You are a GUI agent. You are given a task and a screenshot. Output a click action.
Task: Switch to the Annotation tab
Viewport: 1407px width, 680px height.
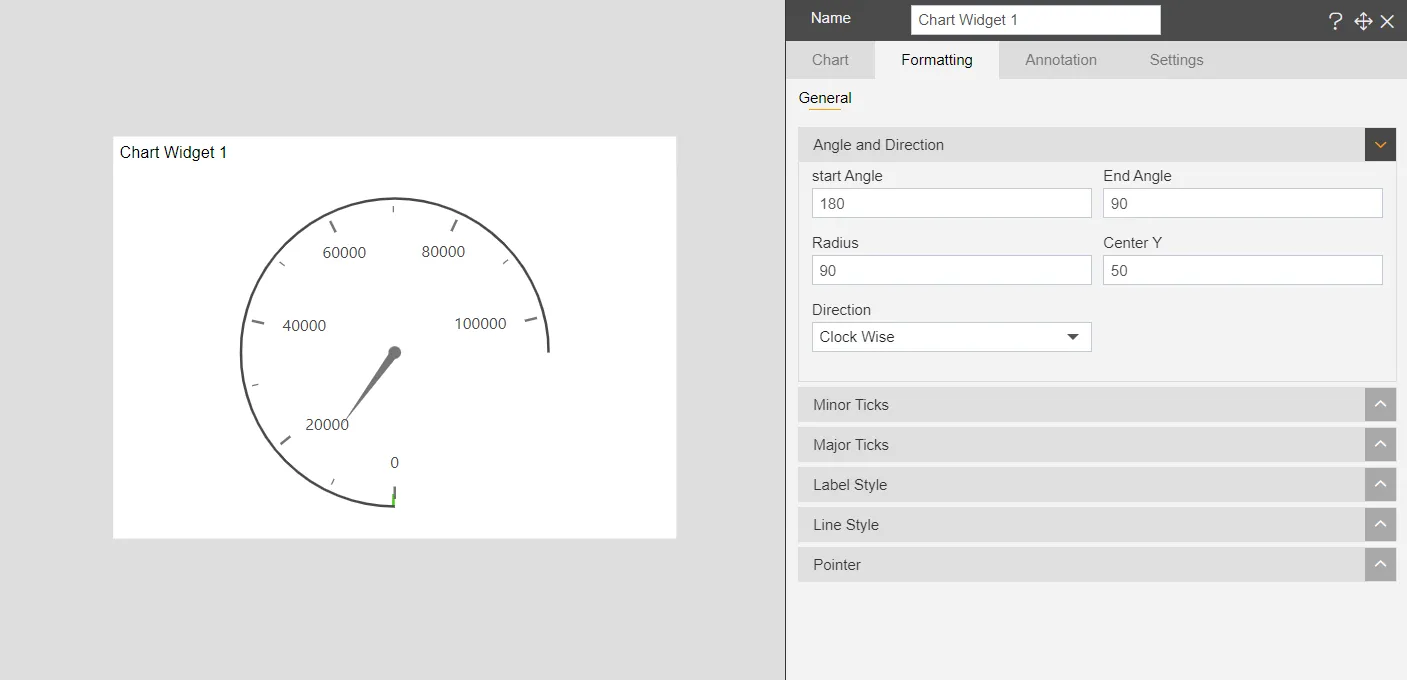[x=1060, y=60]
